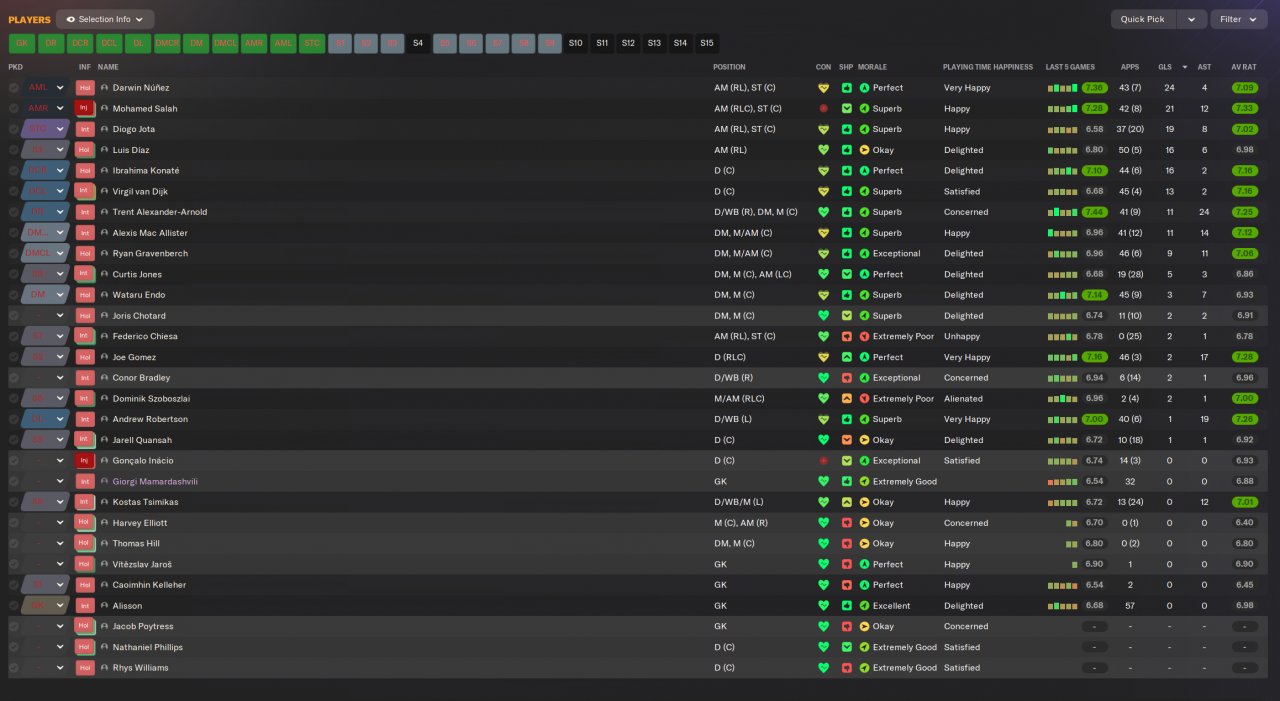Screen dimensions: 1280x701
Task: Click Darwin Núñez's Hol status badge
Action: click(85, 88)
